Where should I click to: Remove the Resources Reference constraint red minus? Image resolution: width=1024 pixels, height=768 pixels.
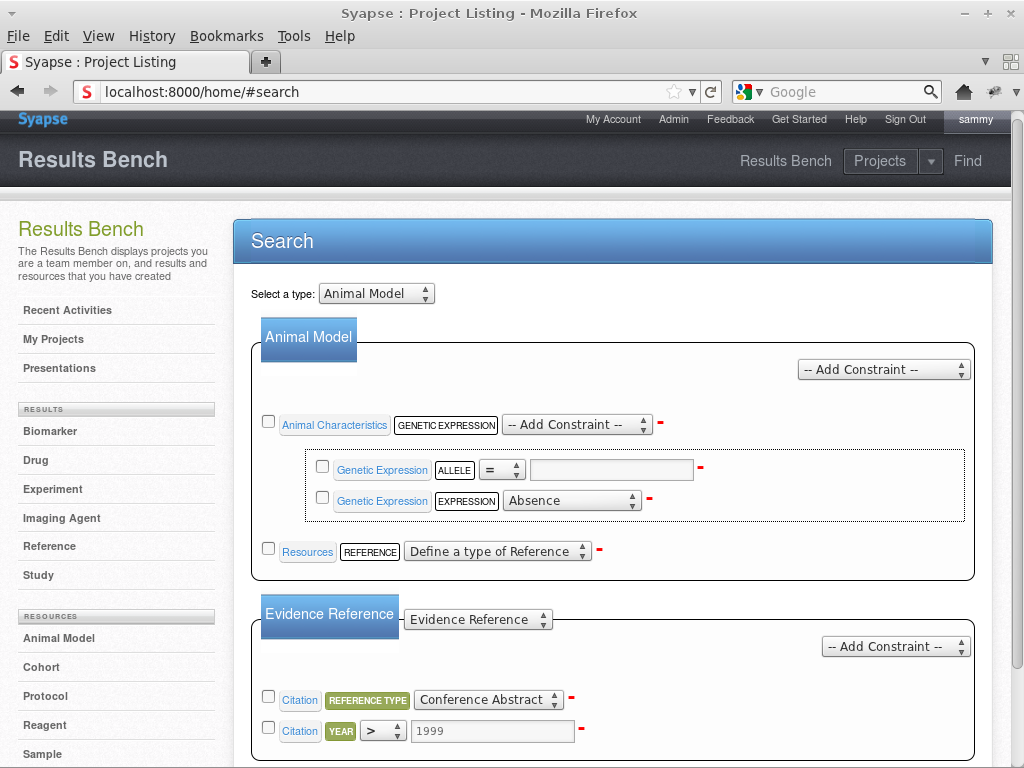pos(600,549)
